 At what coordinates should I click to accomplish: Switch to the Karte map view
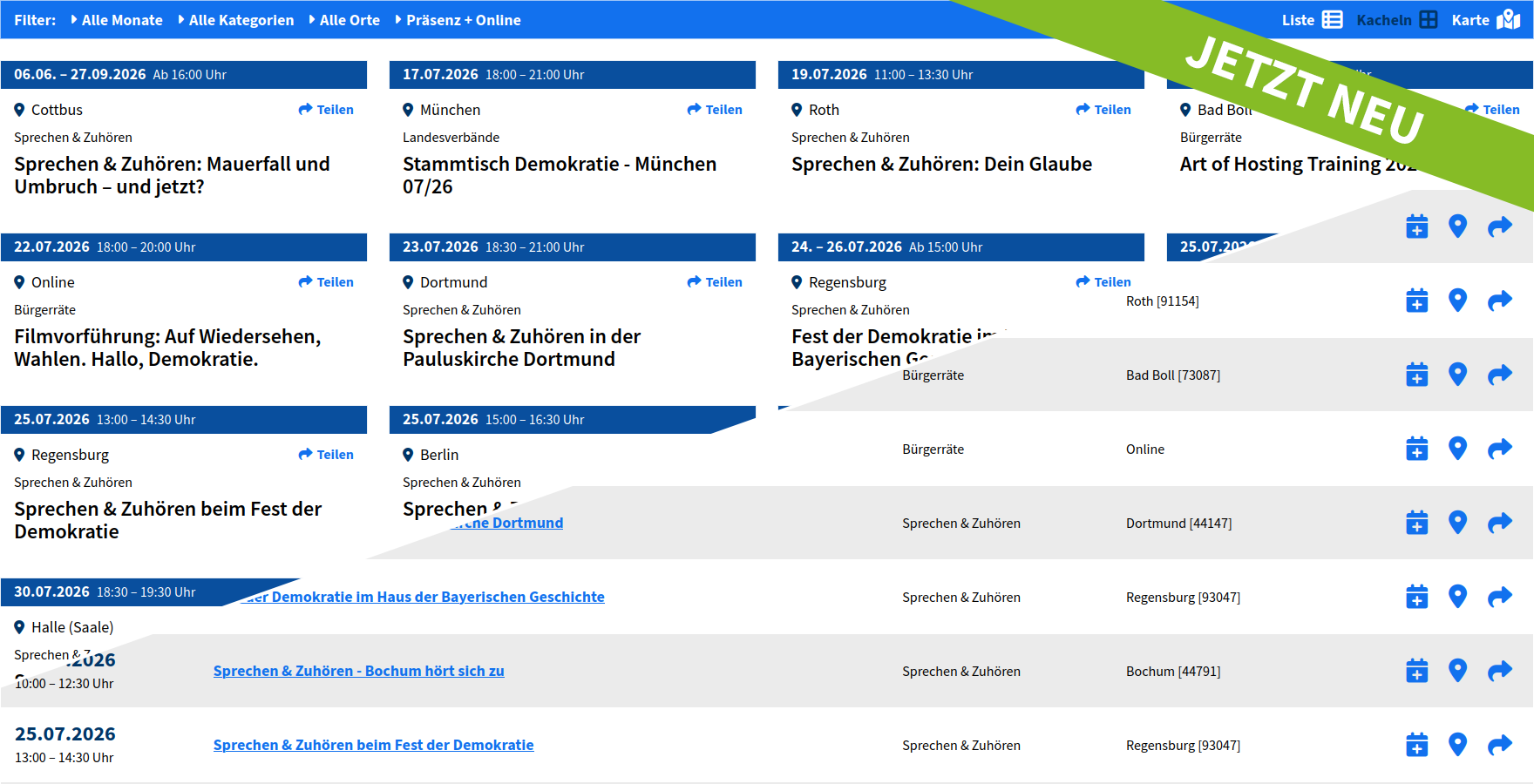(1485, 20)
